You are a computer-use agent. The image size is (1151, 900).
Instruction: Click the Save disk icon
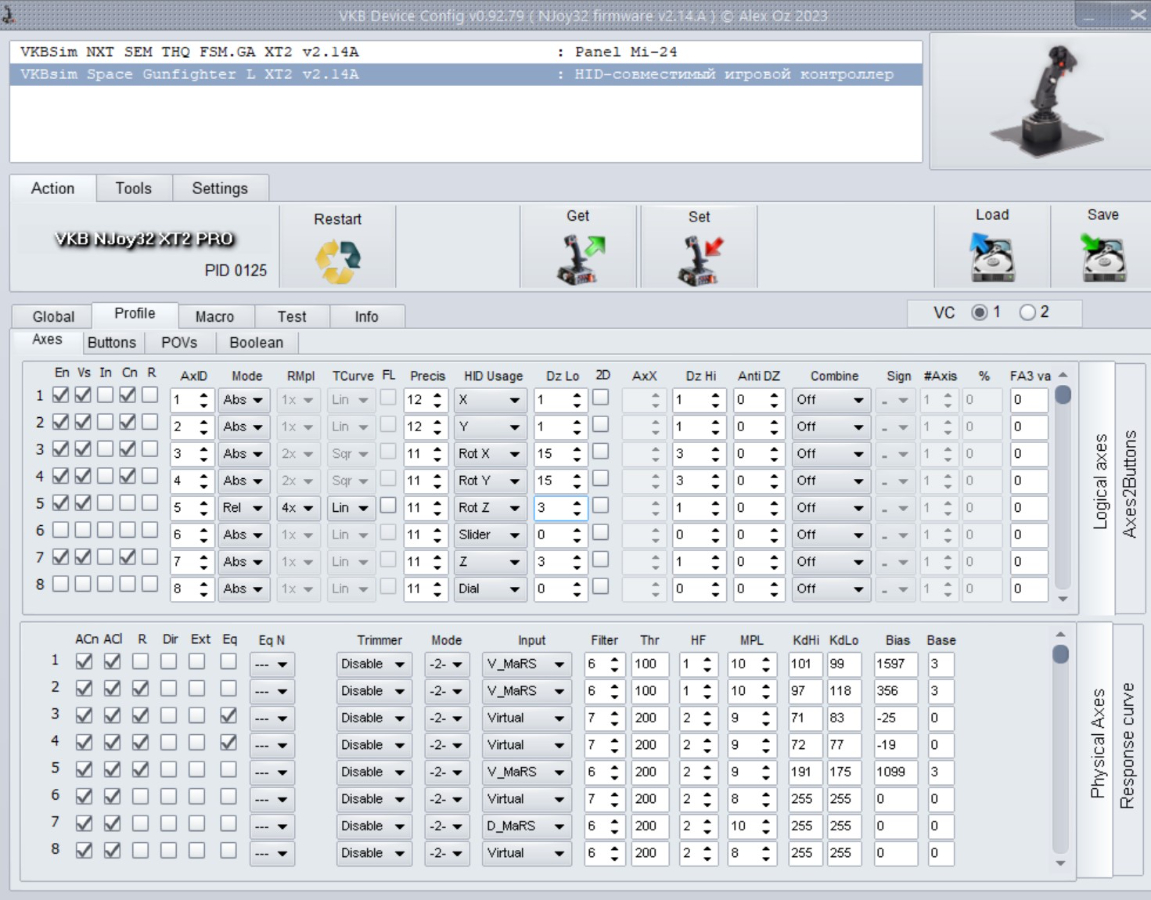(1103, 257)
